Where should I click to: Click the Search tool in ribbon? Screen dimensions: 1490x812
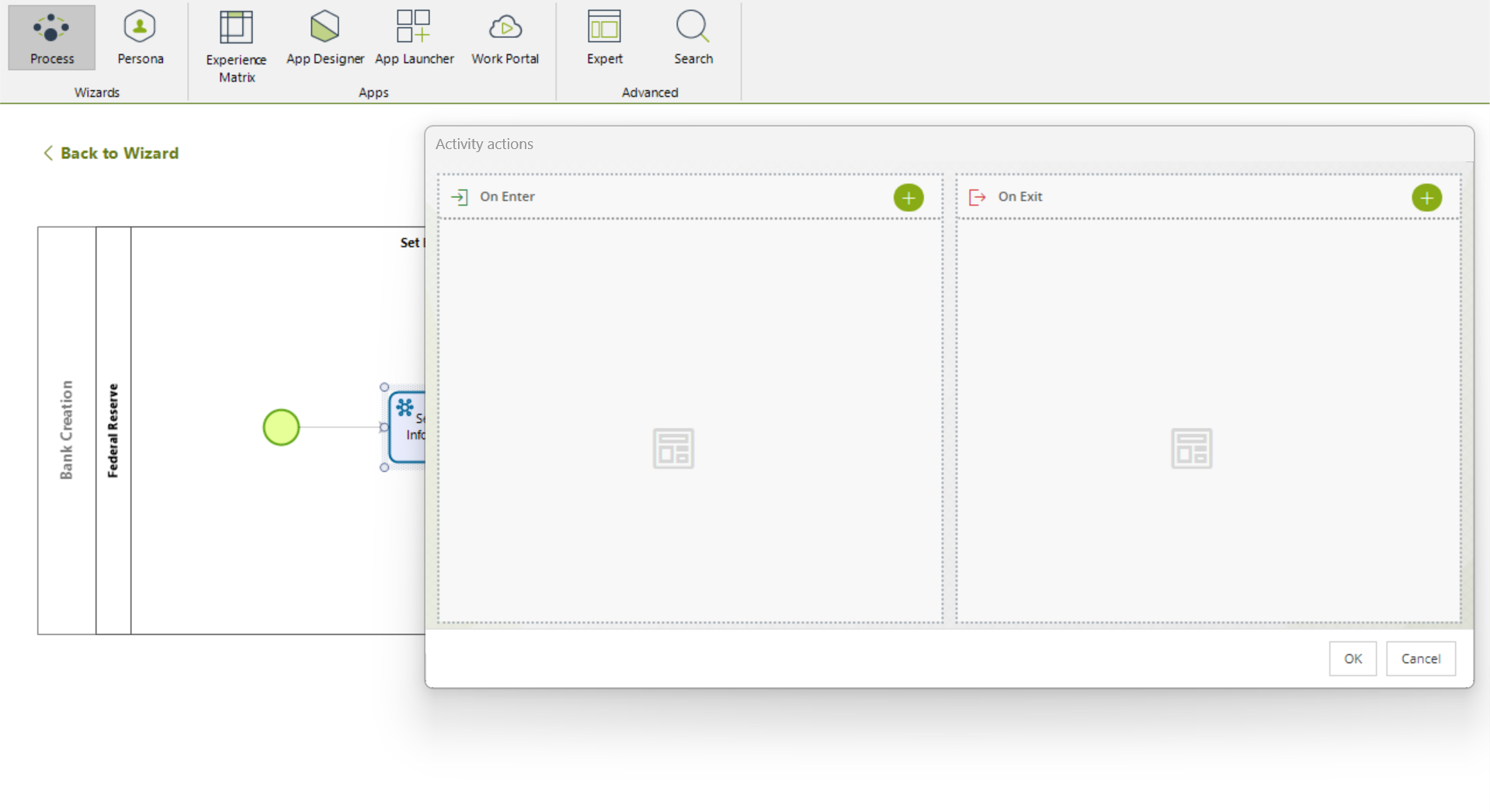693,38
